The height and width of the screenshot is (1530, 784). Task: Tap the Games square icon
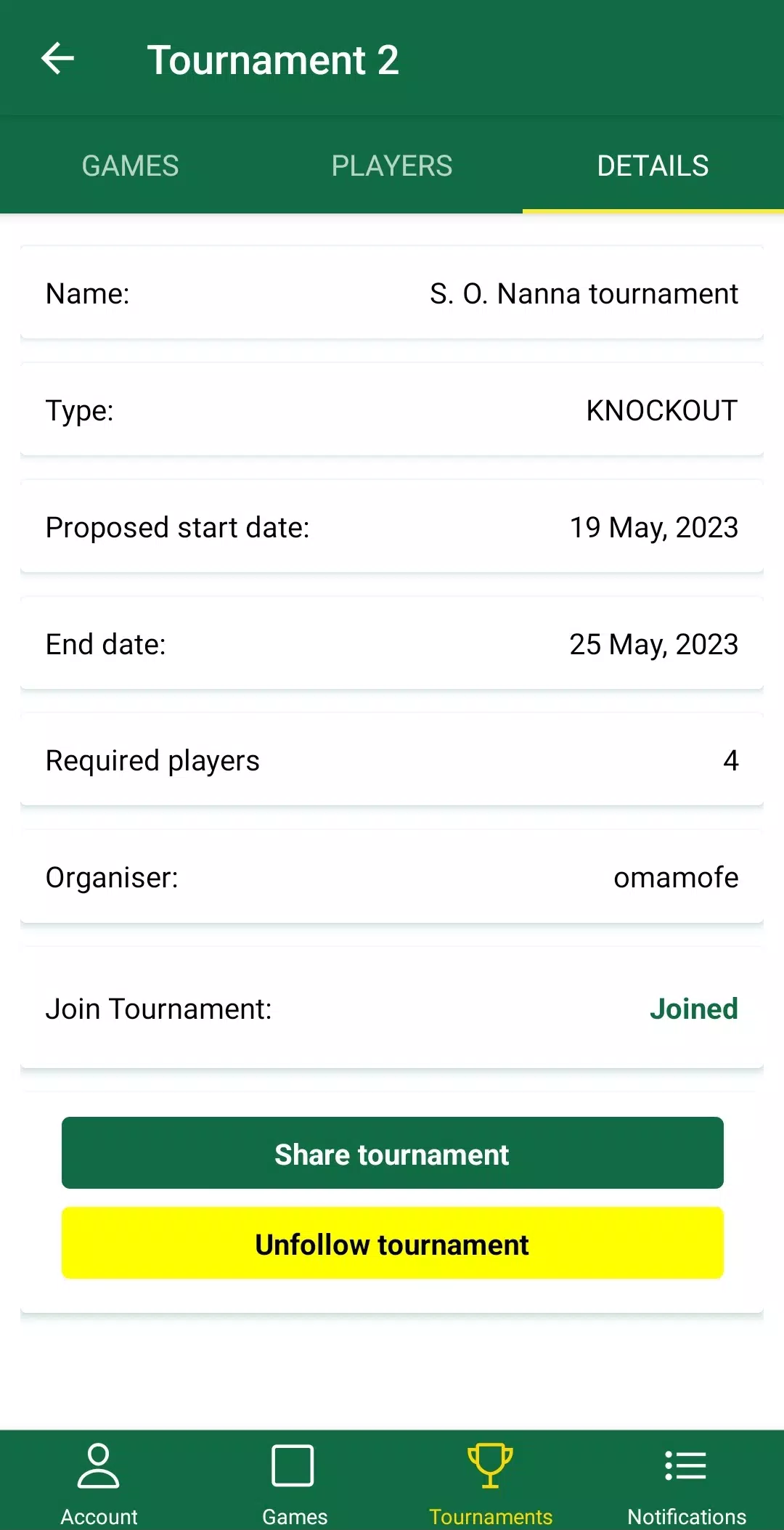pyautogui.click(x=293, y=1465)
